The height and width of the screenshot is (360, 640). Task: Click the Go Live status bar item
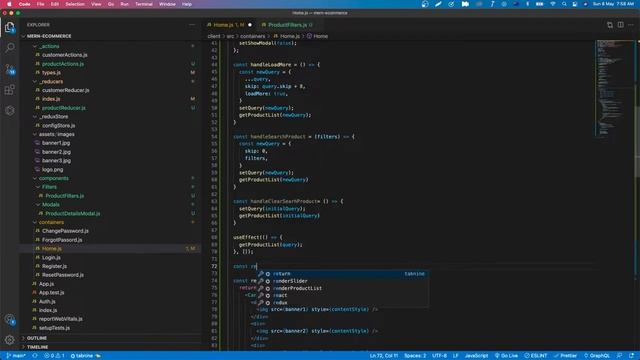point(506,356)
